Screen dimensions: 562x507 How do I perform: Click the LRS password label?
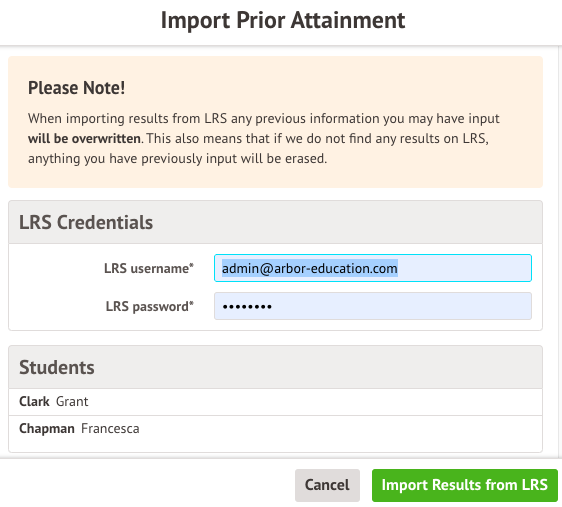[x=149, y=307]
